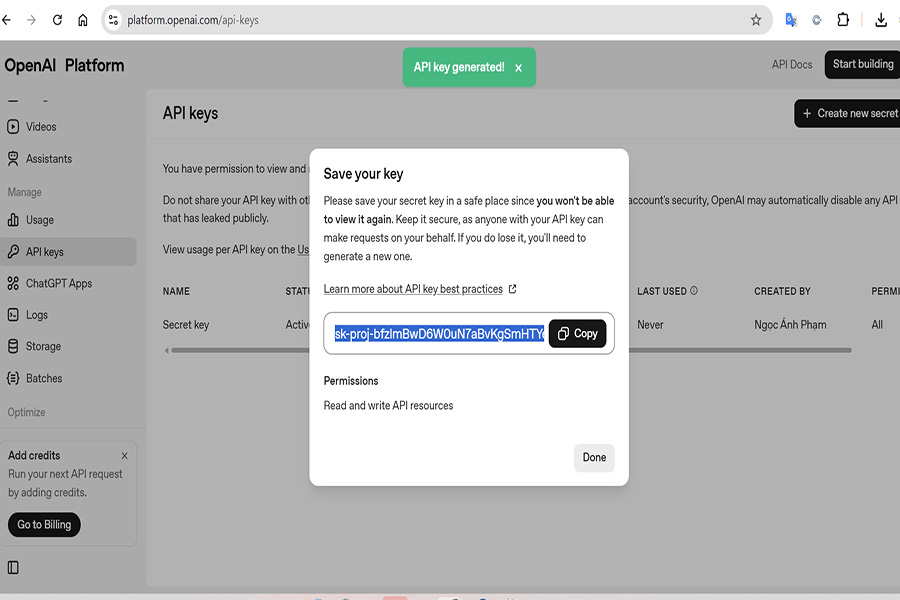
Task: Open Assistants in the sidebar
Action: [48, 159]
